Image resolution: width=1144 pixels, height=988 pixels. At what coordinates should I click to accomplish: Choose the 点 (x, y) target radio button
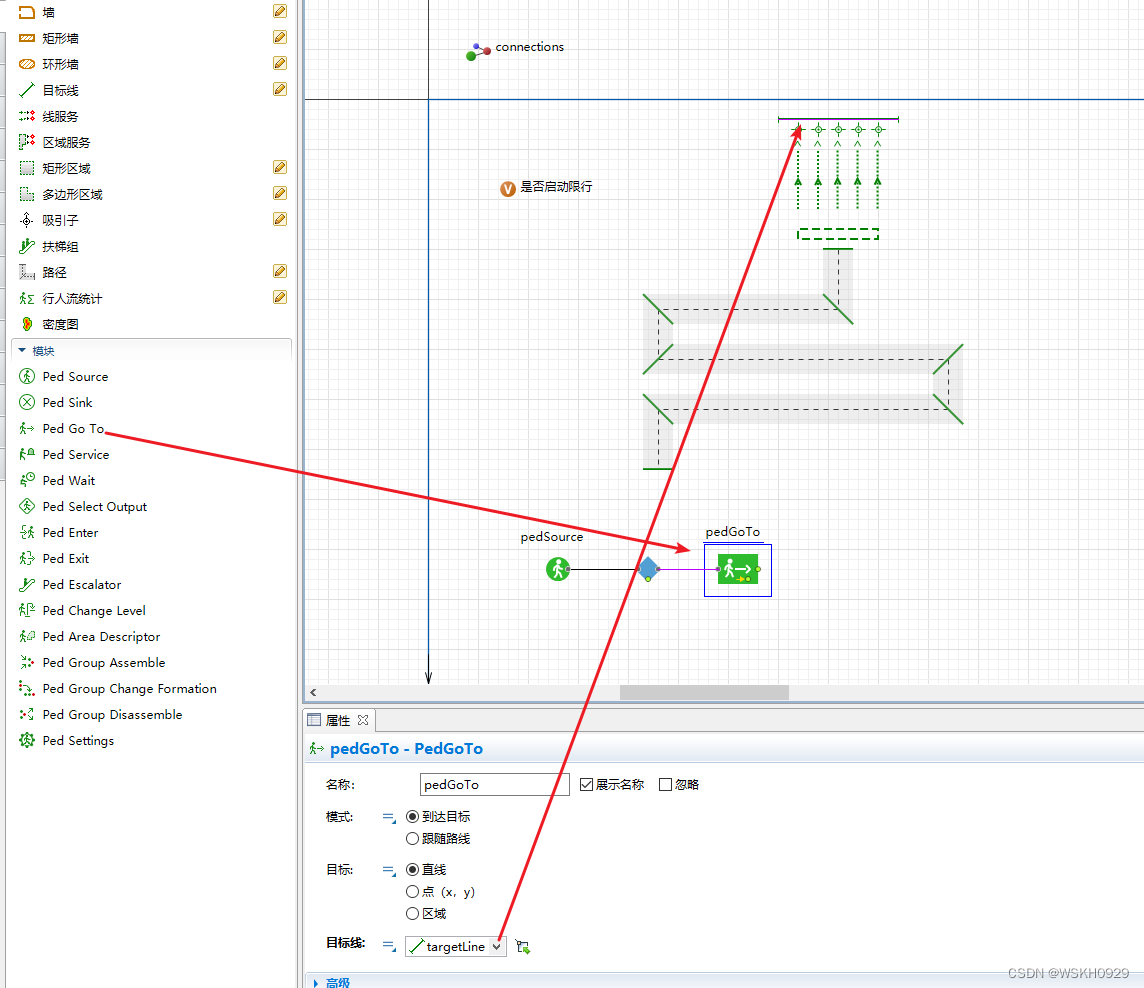point(412,892)
